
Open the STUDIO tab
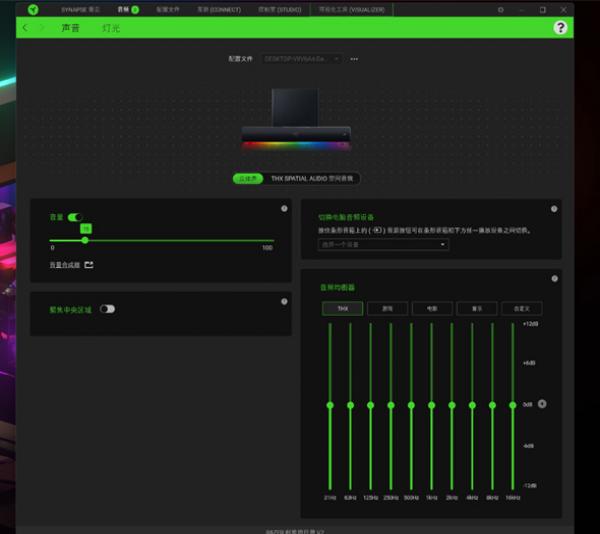[x=280, y=10]
